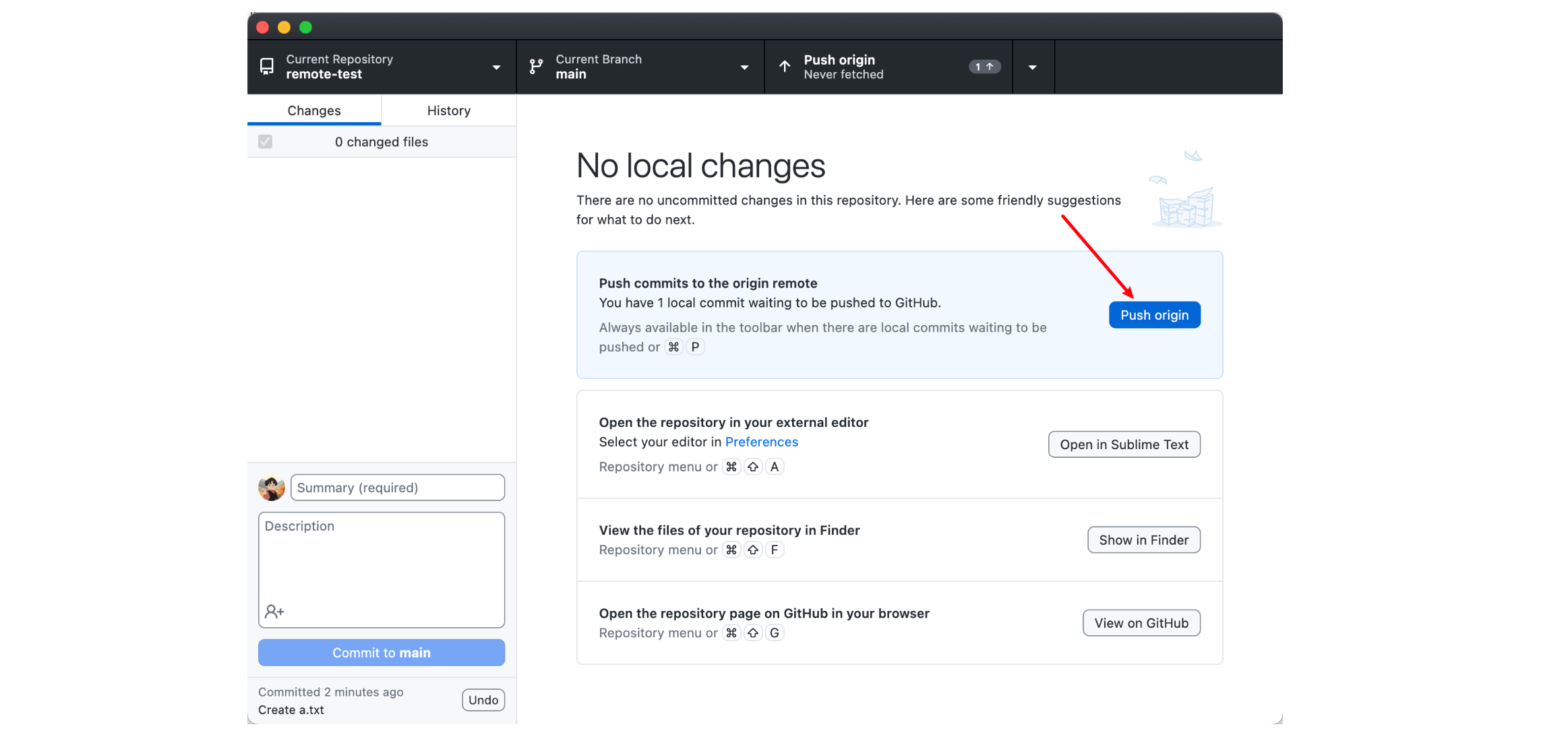Open the Preferences link
Image resolution: width=1568 pixels, height=731 pixels.
pos(761,442)
